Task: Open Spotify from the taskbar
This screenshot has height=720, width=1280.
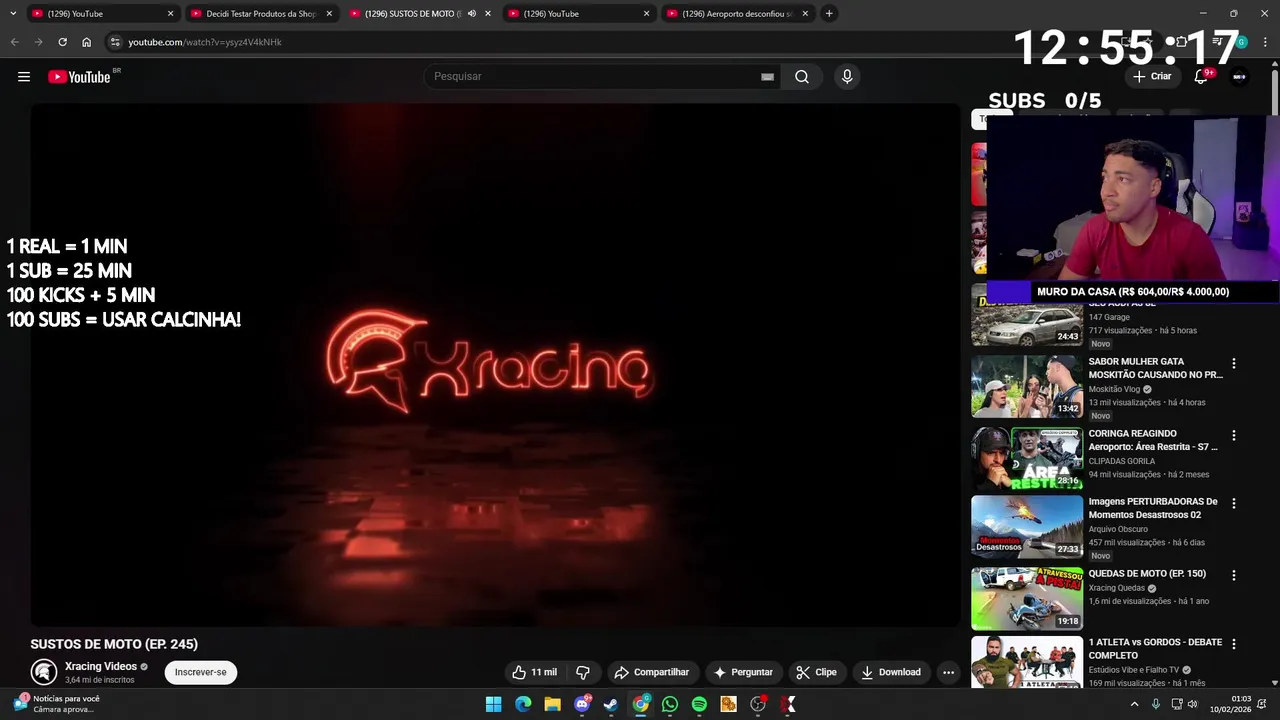Action: pos(699,705)
